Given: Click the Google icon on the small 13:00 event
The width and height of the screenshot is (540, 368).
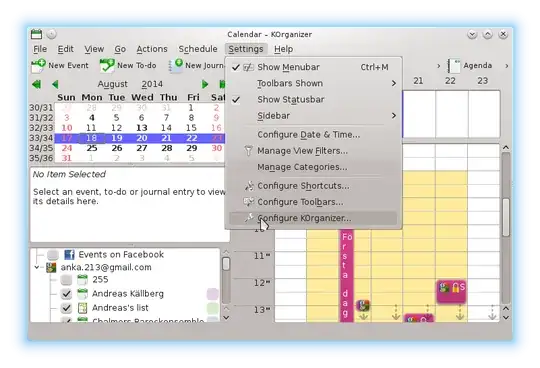Looking at the screenshot, I should point(363,305).
